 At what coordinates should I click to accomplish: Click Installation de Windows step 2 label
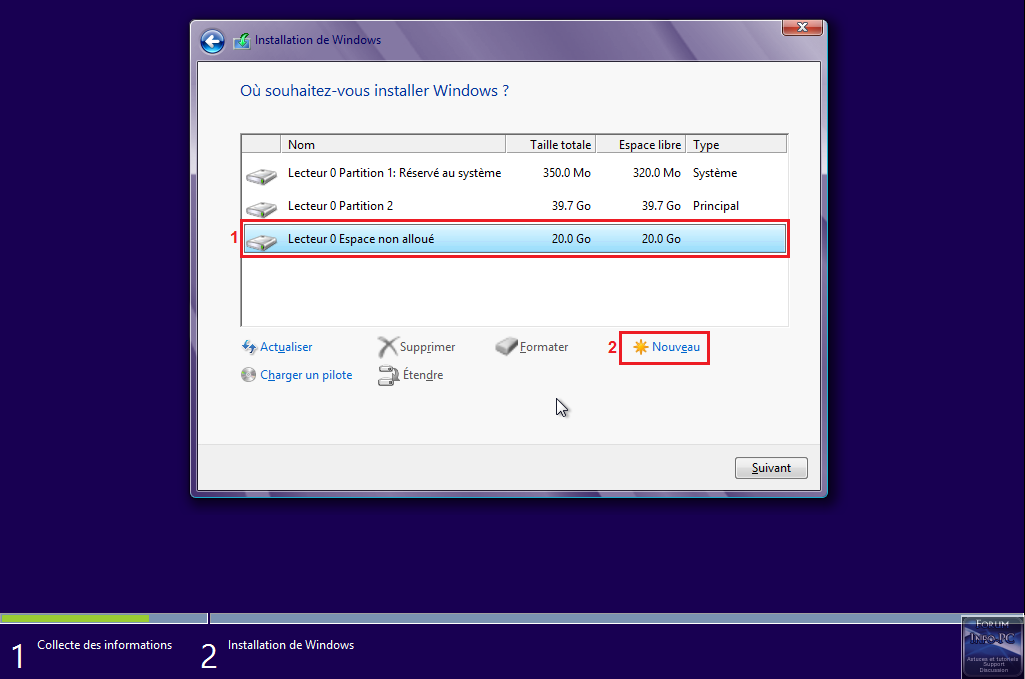291,645
